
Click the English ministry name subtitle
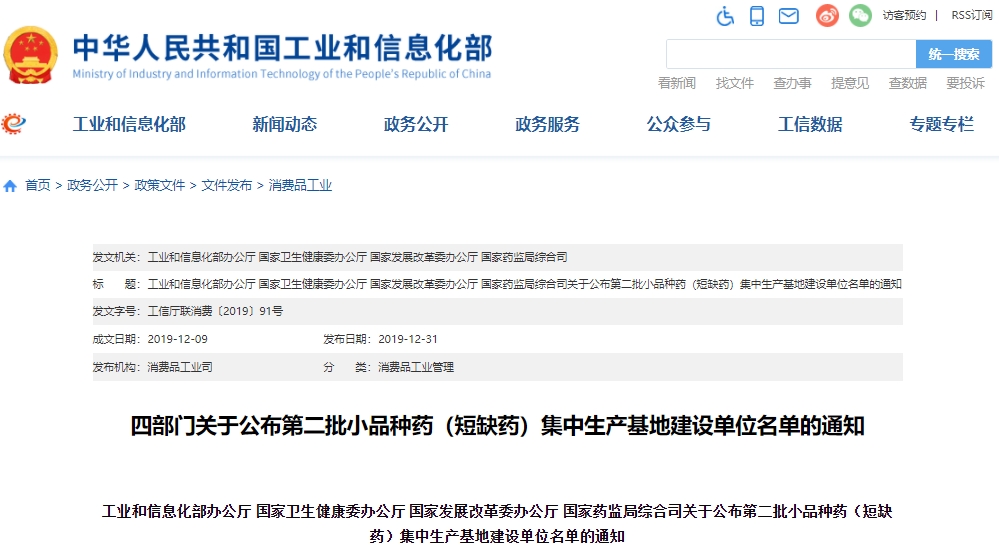(282, 74)
